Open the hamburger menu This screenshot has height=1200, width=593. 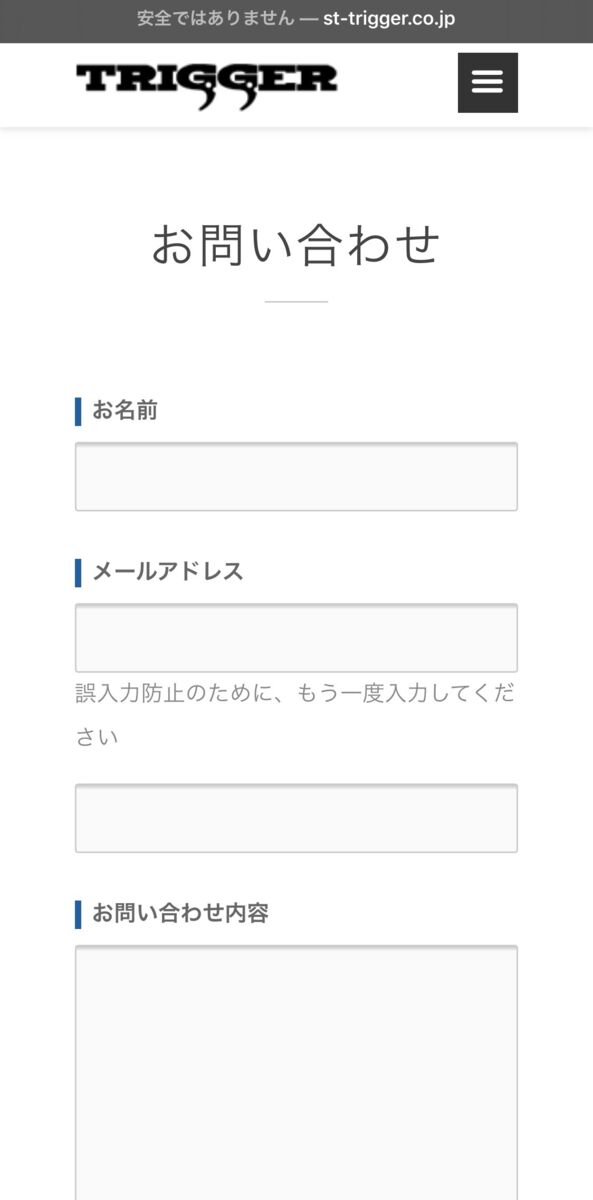(x=488, y=82)
